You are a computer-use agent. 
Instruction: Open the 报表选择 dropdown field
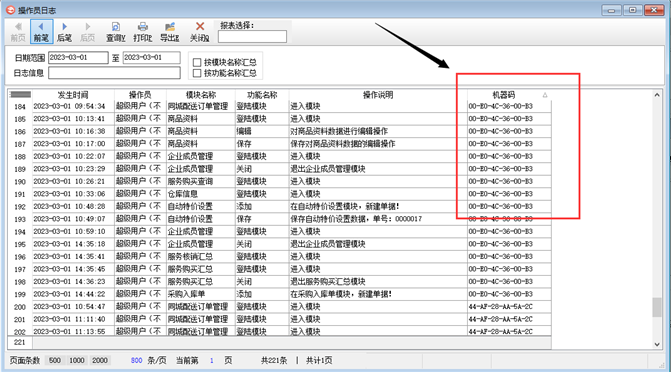252,37
